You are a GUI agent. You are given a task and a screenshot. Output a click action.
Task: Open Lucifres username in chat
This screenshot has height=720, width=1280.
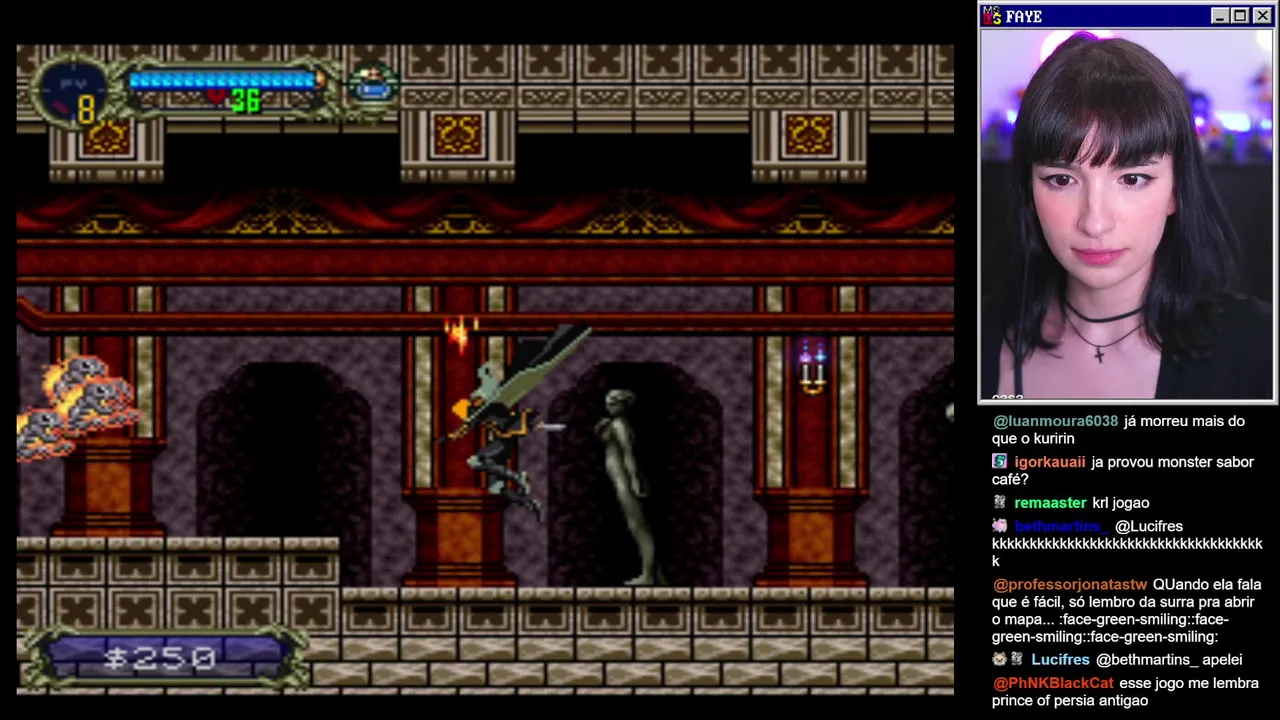(1060, 660)
